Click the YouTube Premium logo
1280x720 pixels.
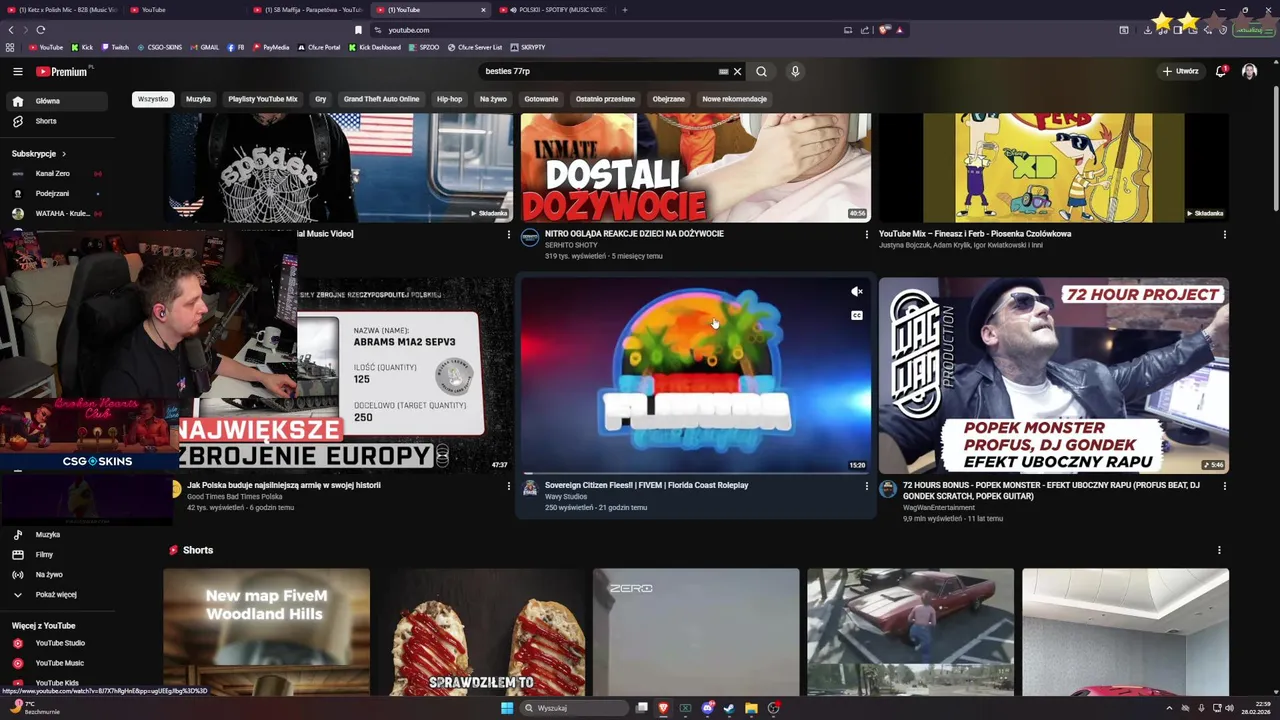tap(62, 71)
